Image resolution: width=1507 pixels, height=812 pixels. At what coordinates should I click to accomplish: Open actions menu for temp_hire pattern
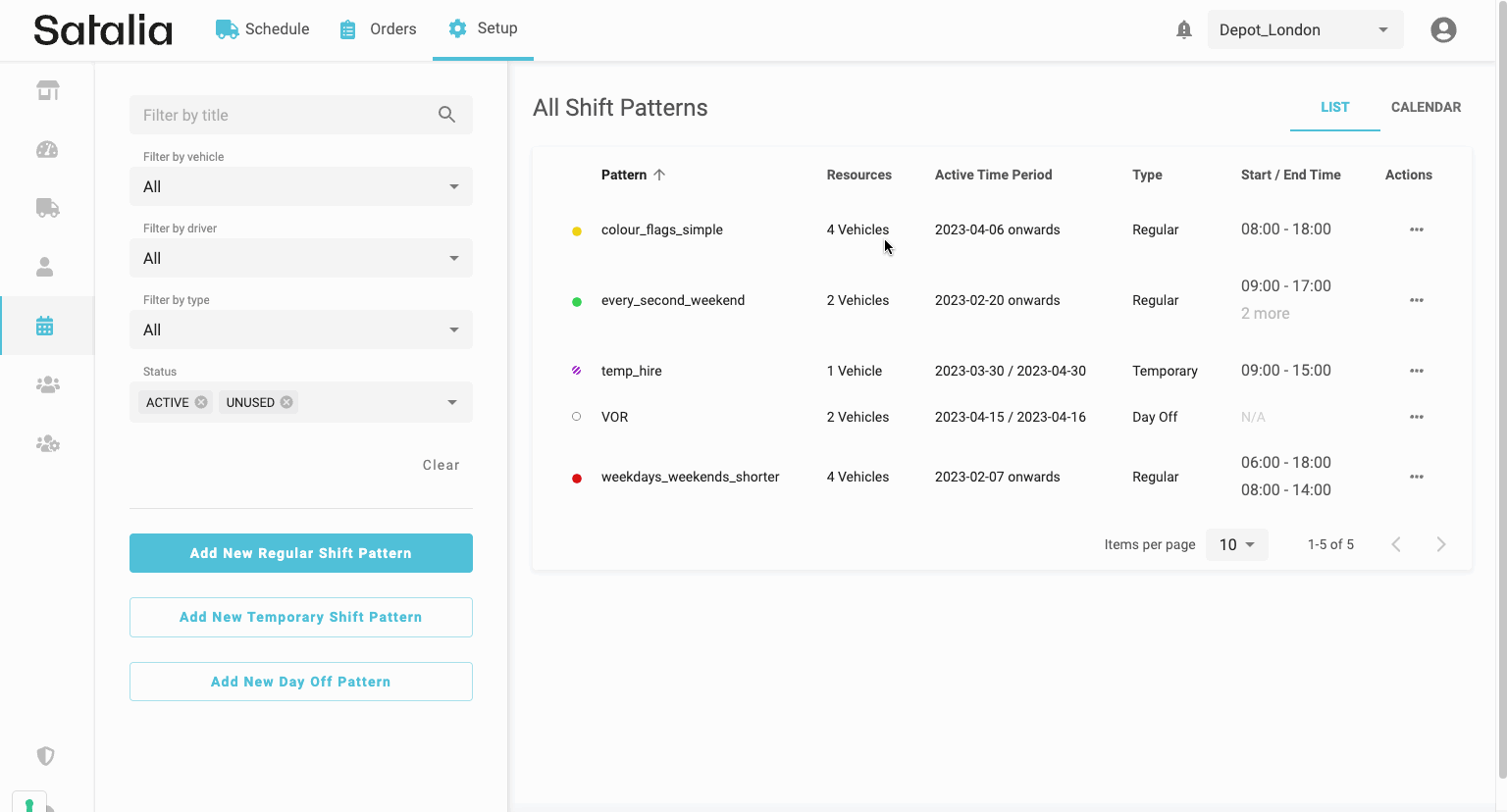[x=1416, y=371]
